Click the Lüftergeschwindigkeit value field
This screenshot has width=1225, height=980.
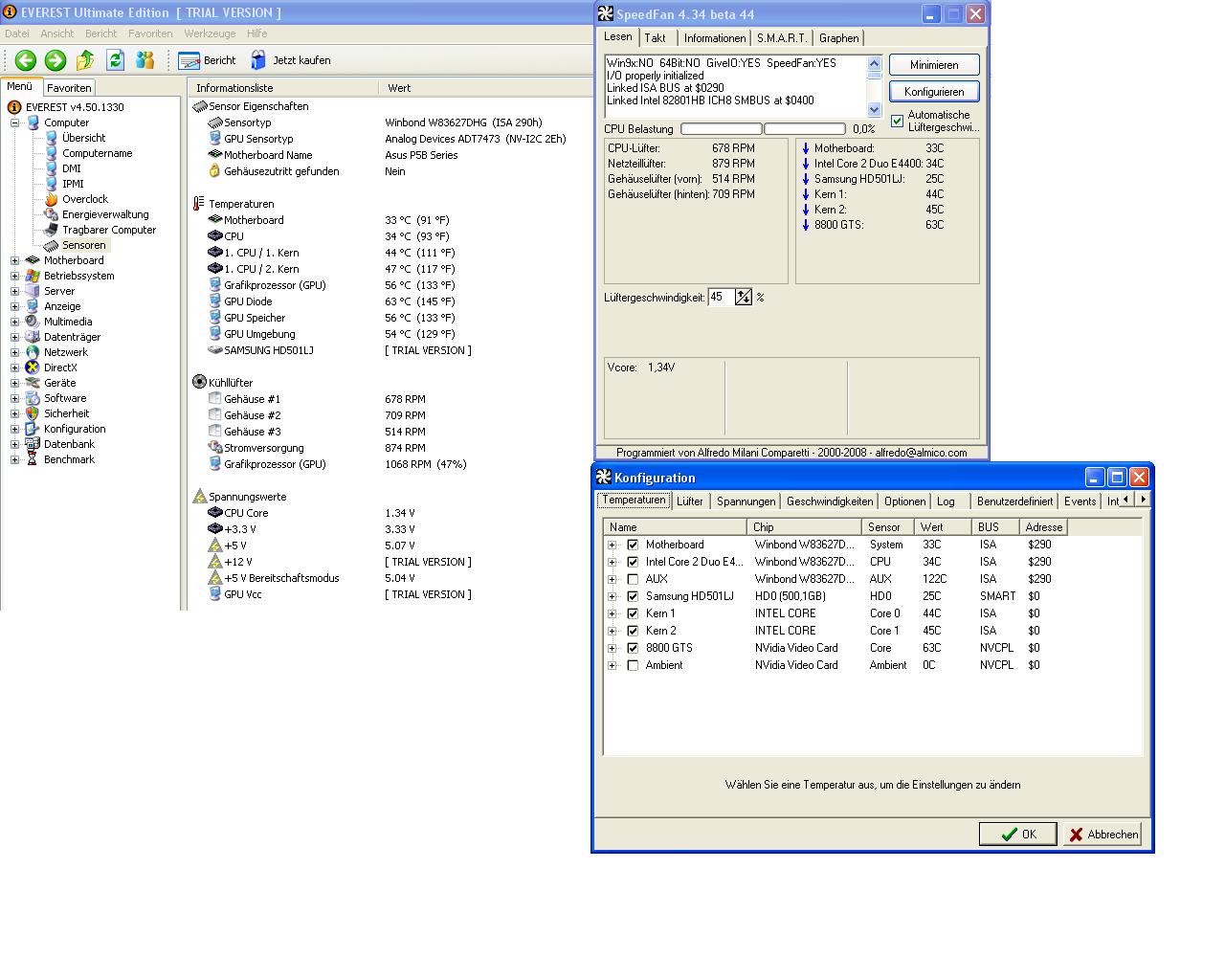tap(721, 298)
